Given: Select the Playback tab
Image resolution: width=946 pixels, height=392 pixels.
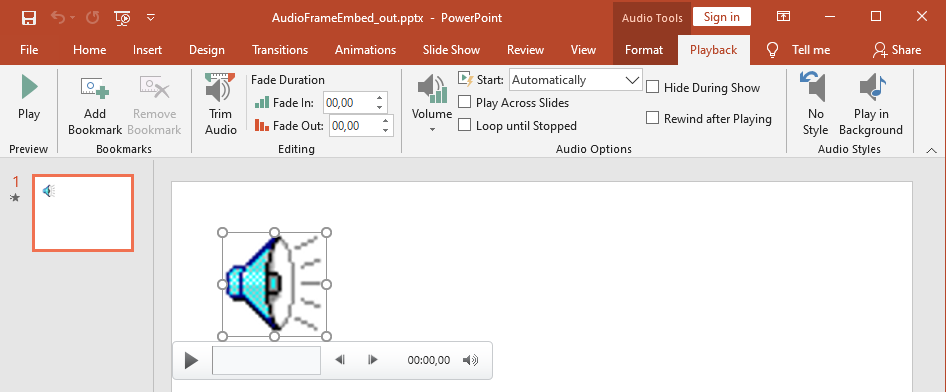Looking at the screenshot, I should coord(714,50).
